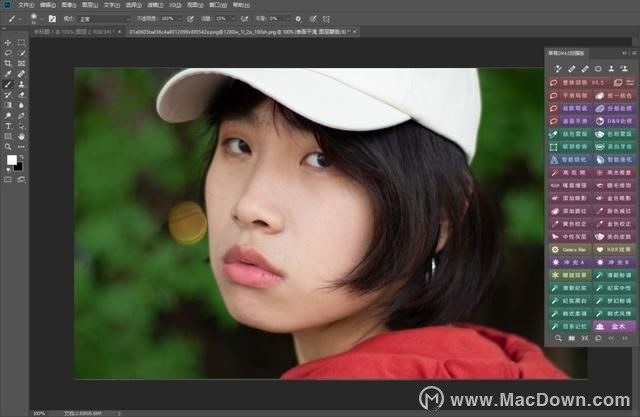Select the Rectangular Marquee tool

pos(21,42)
